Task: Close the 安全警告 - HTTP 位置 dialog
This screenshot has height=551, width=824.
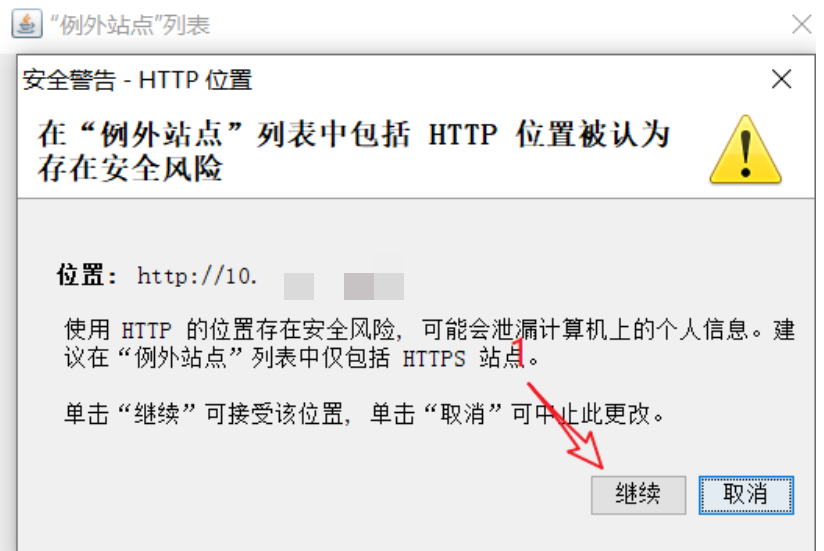Action: [781, 79]
